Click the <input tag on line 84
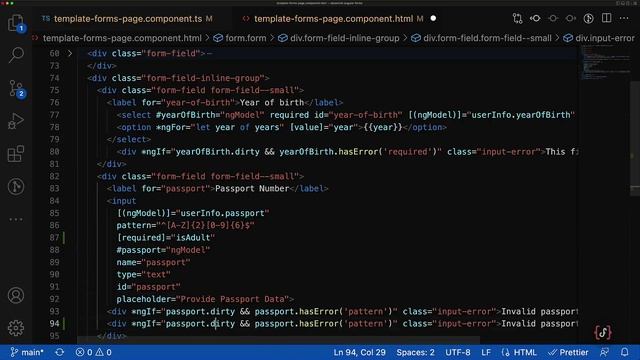 [x=122, y=201]
